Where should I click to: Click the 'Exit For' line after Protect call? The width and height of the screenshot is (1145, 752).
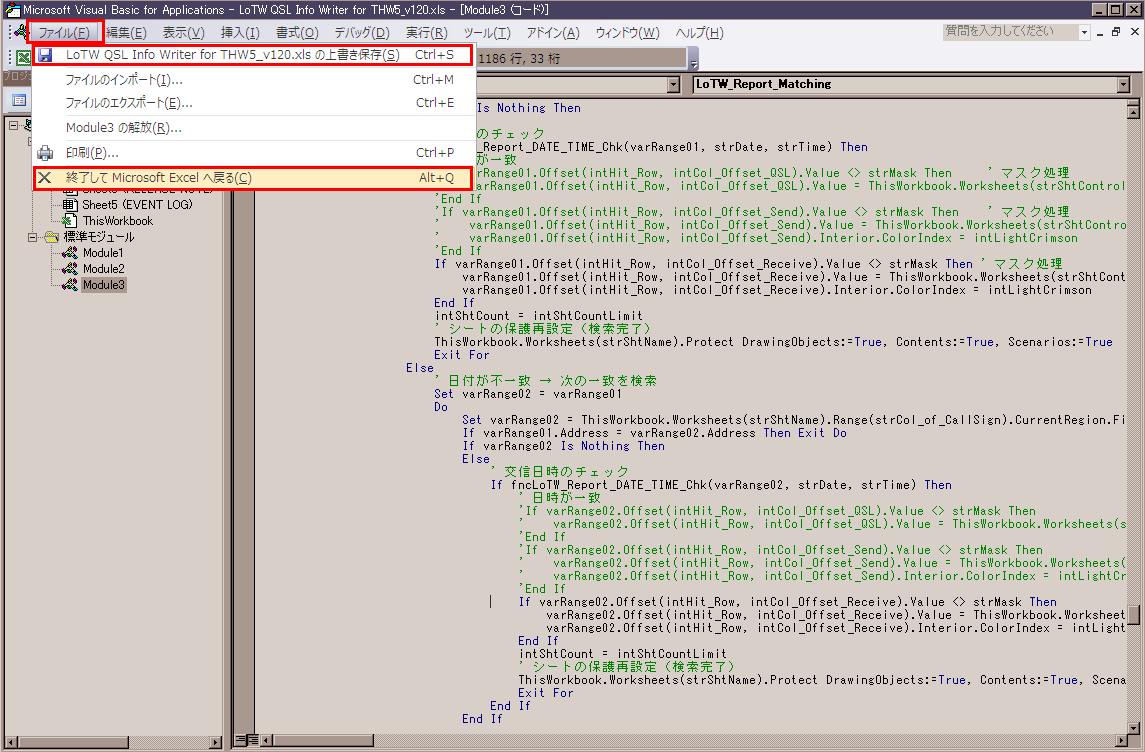click(462, 355)
